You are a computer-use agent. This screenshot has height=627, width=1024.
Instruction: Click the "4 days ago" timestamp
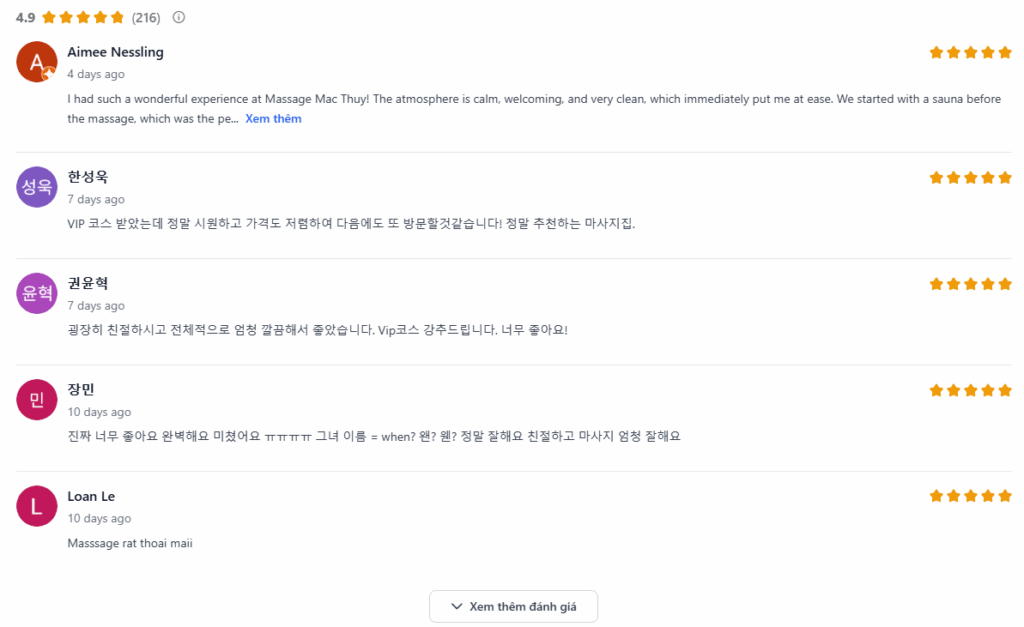[x=96, y=74]
